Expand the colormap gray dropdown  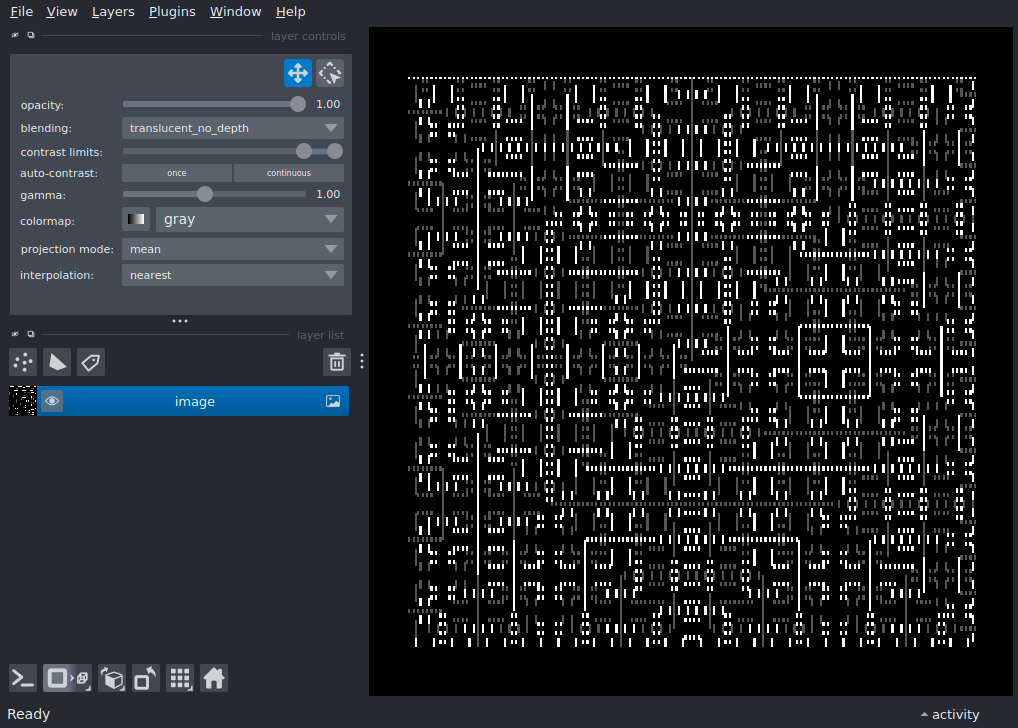(249, 220)
